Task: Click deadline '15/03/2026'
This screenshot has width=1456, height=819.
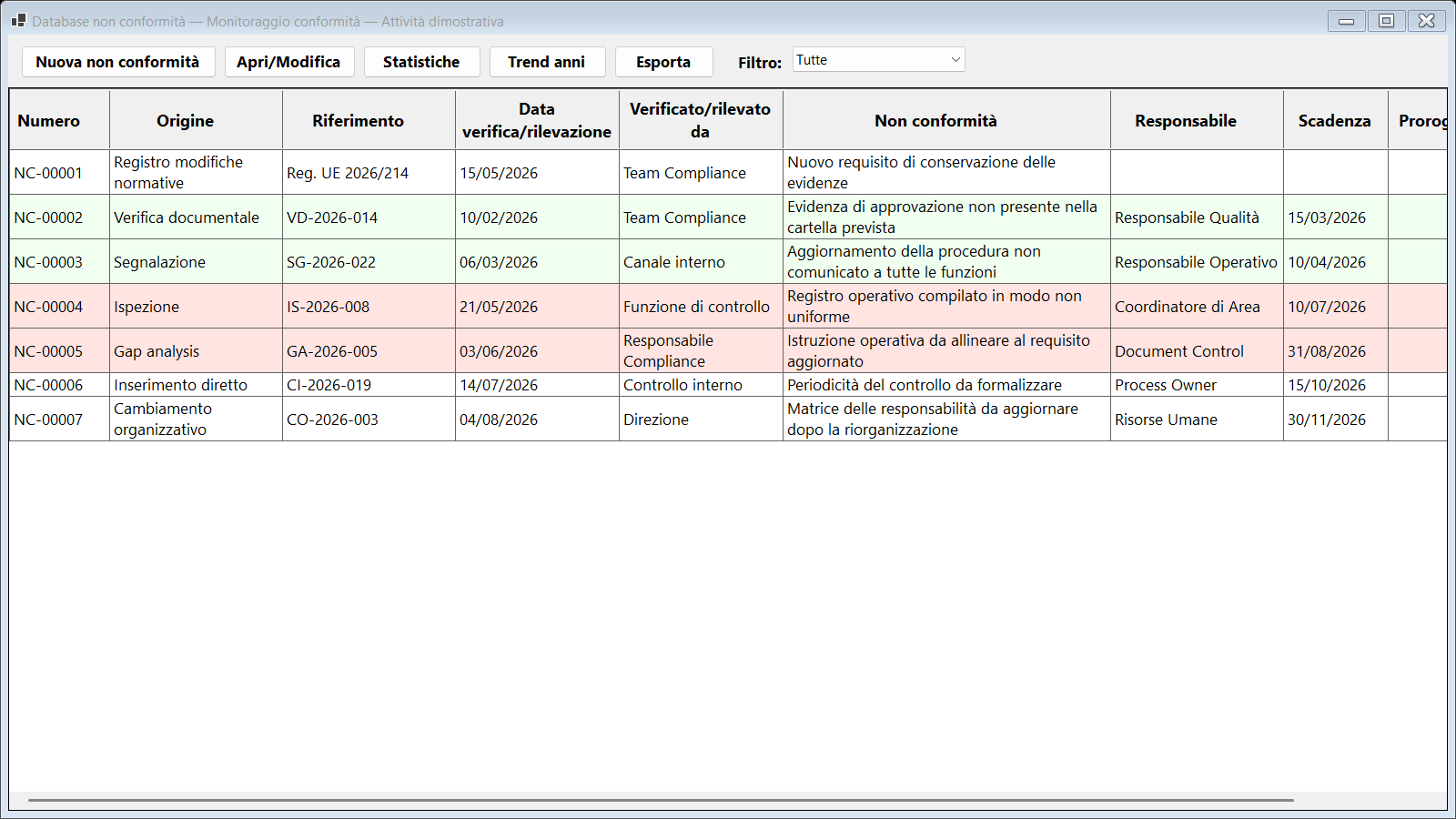Action: tap(1335, 217)
